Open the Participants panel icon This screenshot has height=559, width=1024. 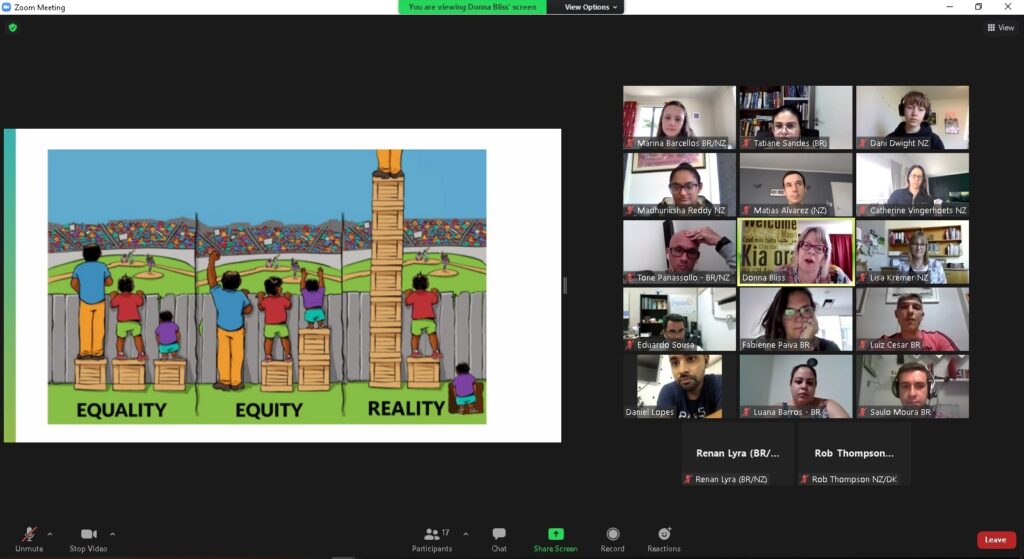pyautogui.click(x=432, y=534)
